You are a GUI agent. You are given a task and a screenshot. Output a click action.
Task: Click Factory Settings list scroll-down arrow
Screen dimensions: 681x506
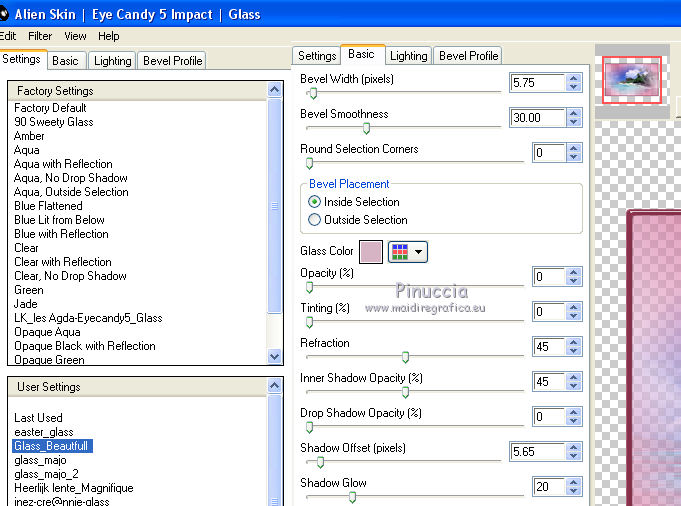pos(274,357)
